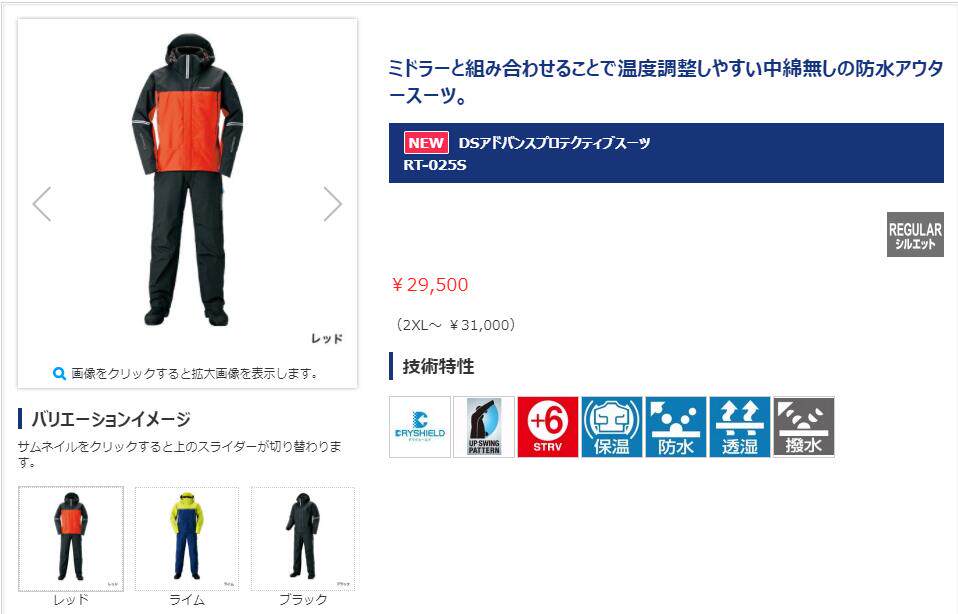Click the magnifier icon for enlarged image
958x614 pixels.
click(59, 373)
